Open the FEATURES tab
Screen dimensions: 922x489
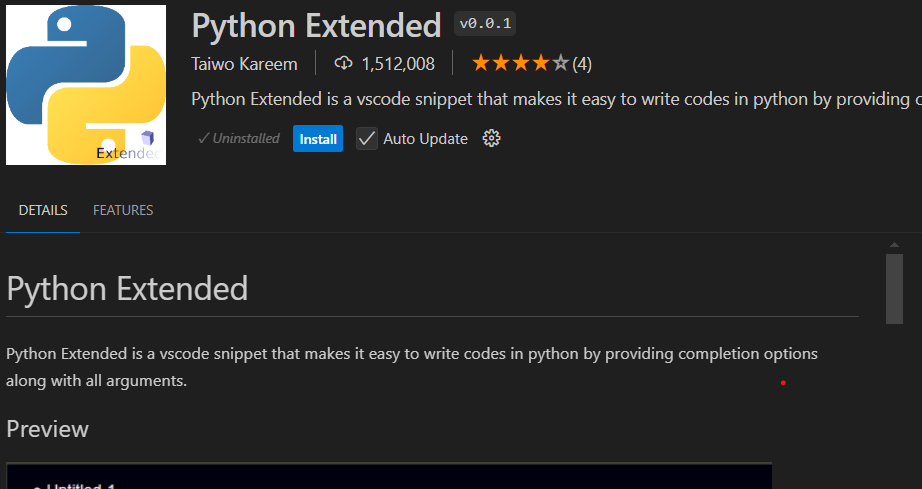[123, 210]
